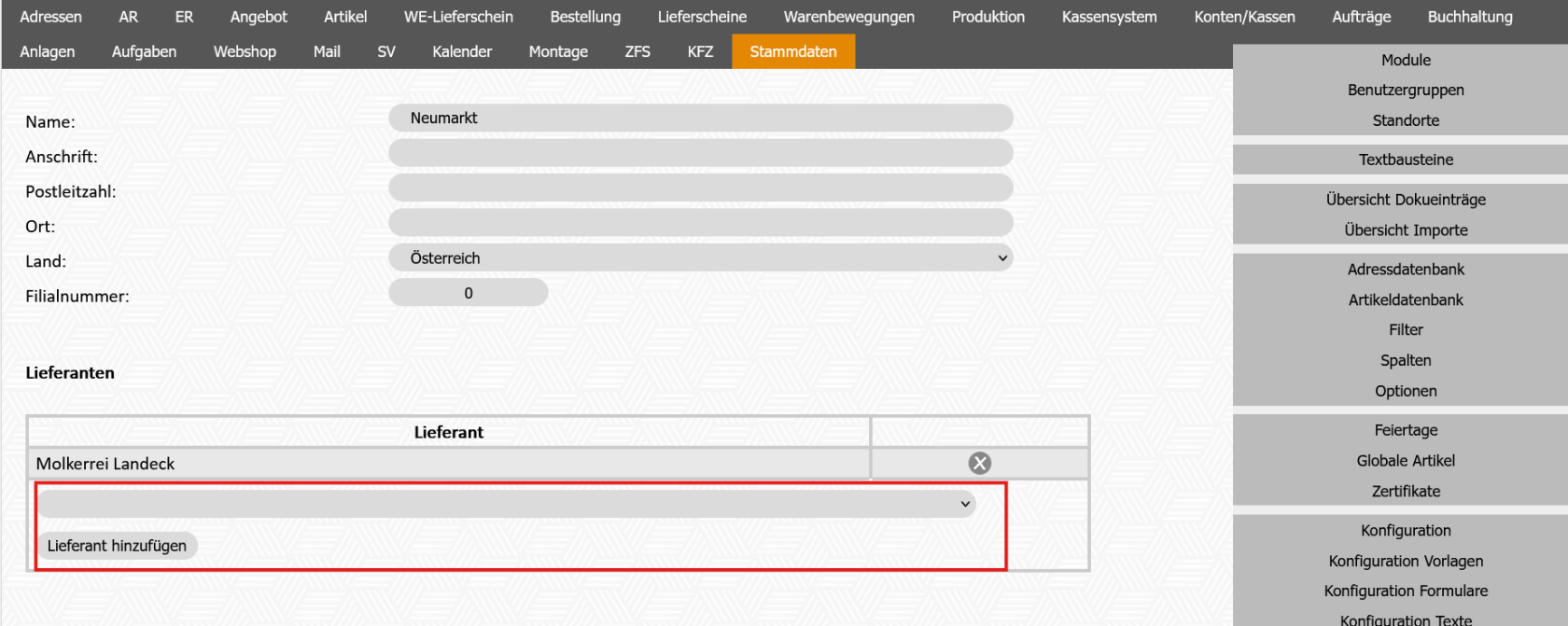
Task: Remove supplier Molkerrei Landeck with X icon
Action: pos(979,464)
